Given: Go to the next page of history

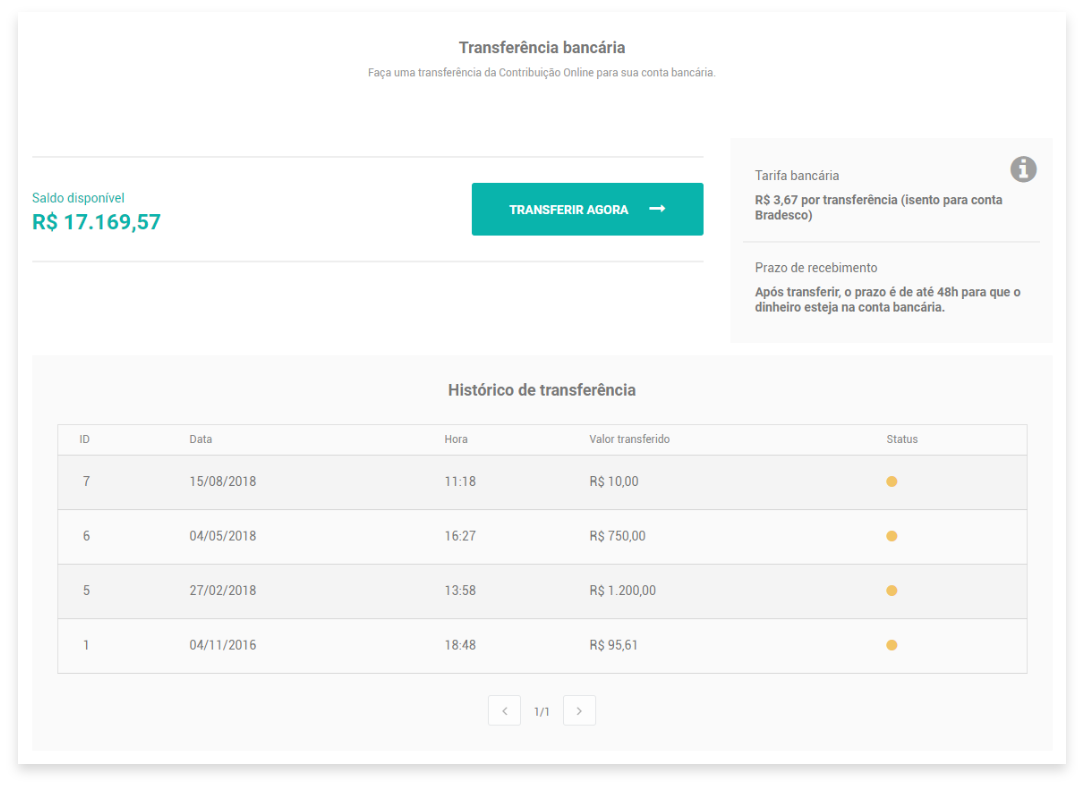Looking at the screenshot, I should pos(579,711).
